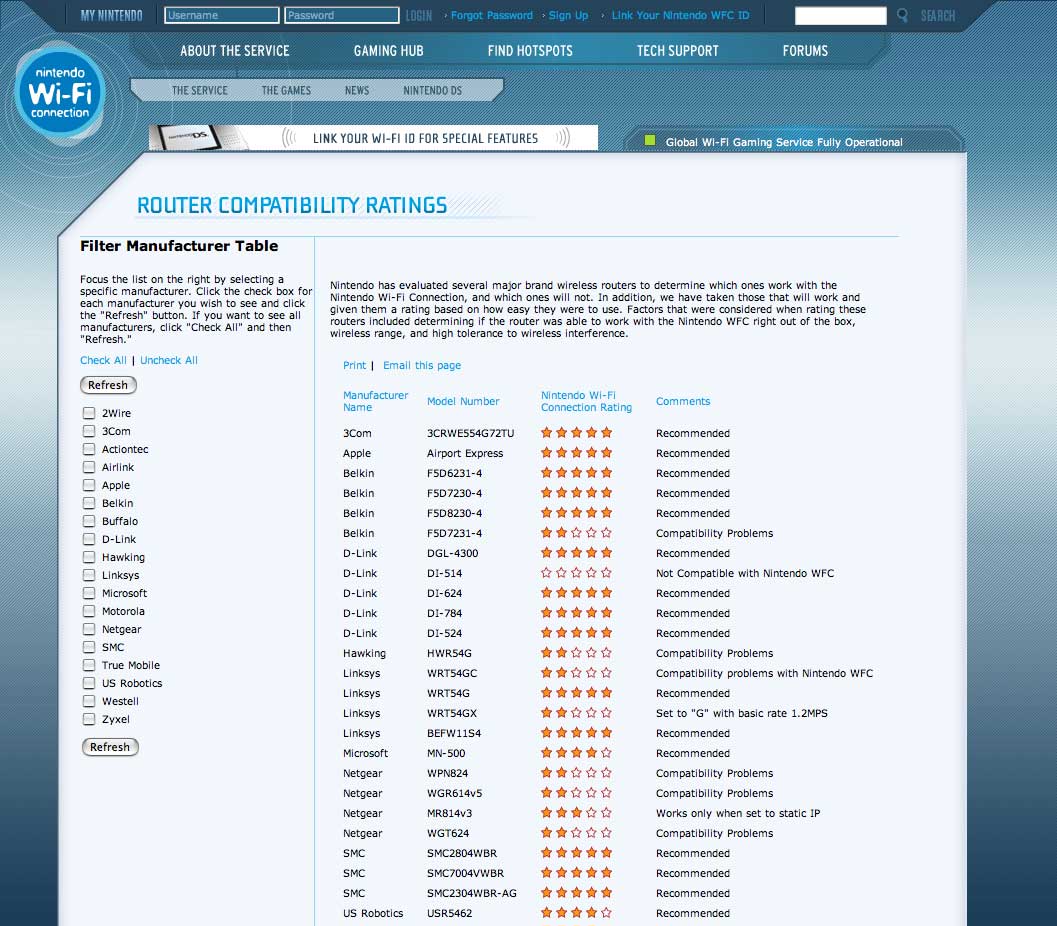Tick the Belkin checkbox
The image size is (1057, 926).
[x=89, y=503]
